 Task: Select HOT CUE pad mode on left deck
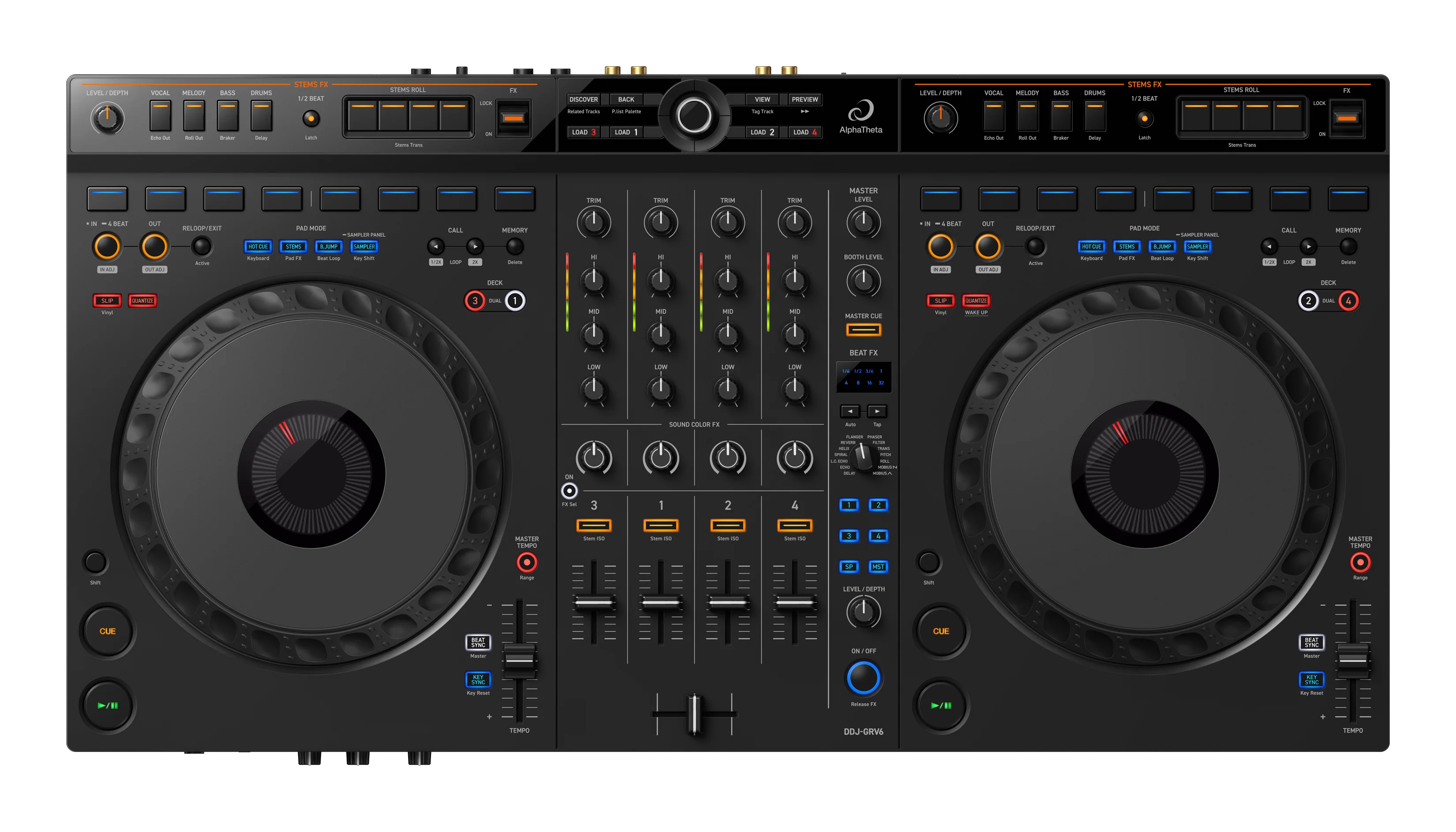point(258,246)
